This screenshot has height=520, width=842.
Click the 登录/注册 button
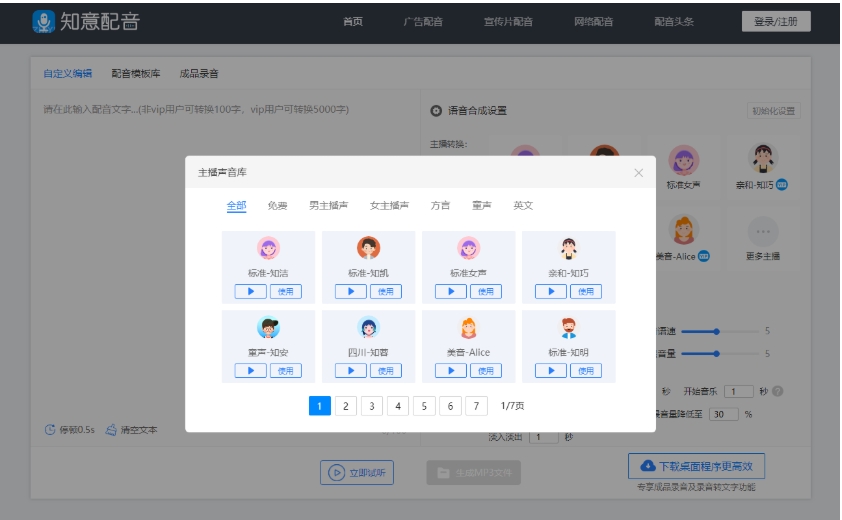[776, 21]
